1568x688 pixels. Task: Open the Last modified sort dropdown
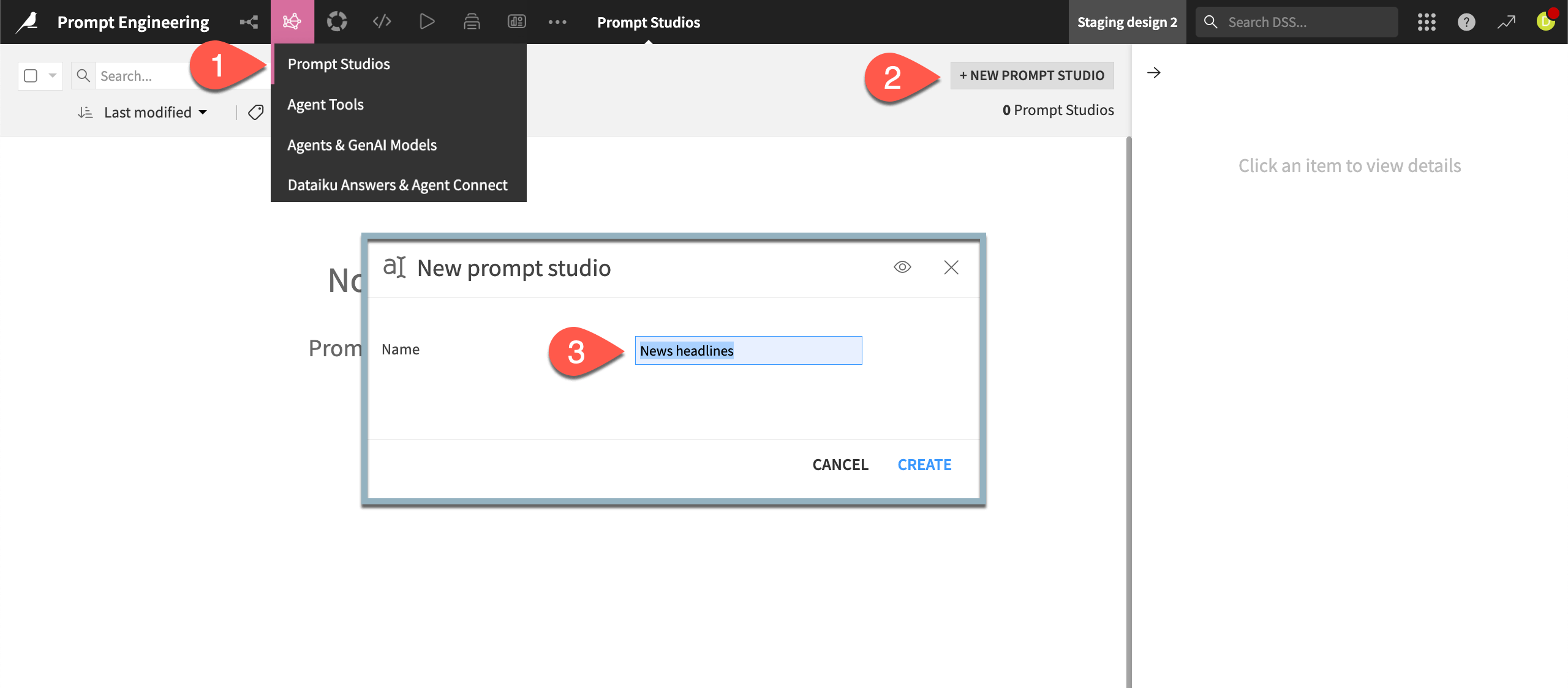pyautogui.click(x=153, y=112)
